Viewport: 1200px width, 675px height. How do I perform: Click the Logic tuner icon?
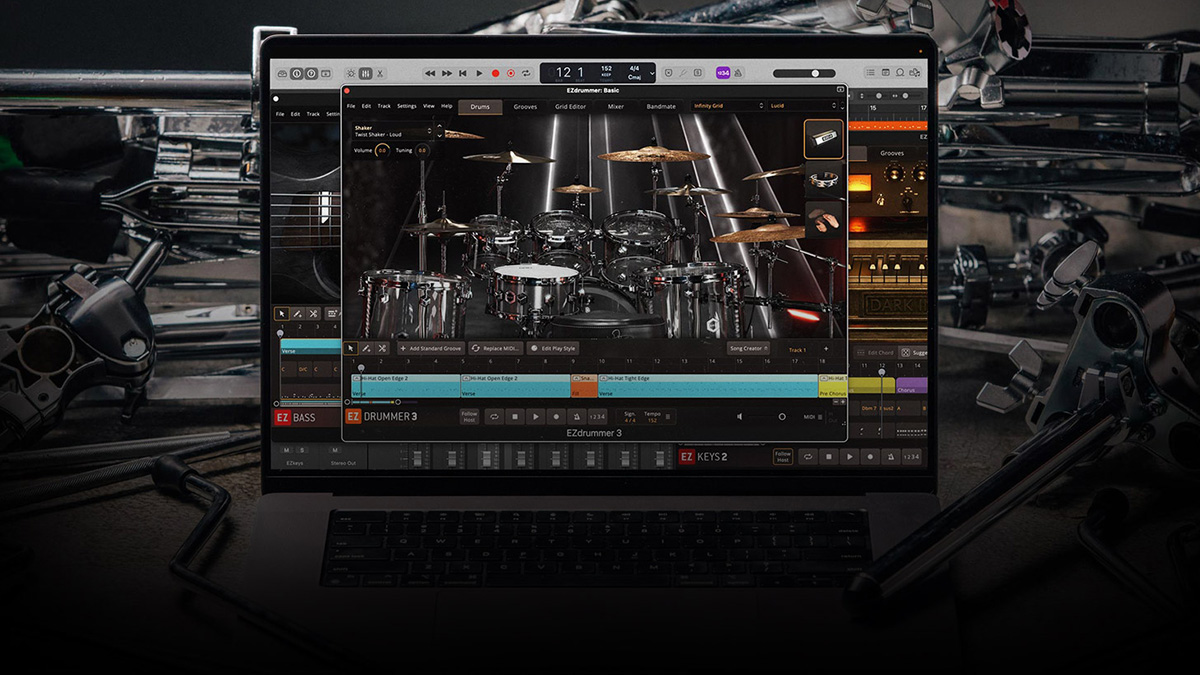[x=682, y=73]
